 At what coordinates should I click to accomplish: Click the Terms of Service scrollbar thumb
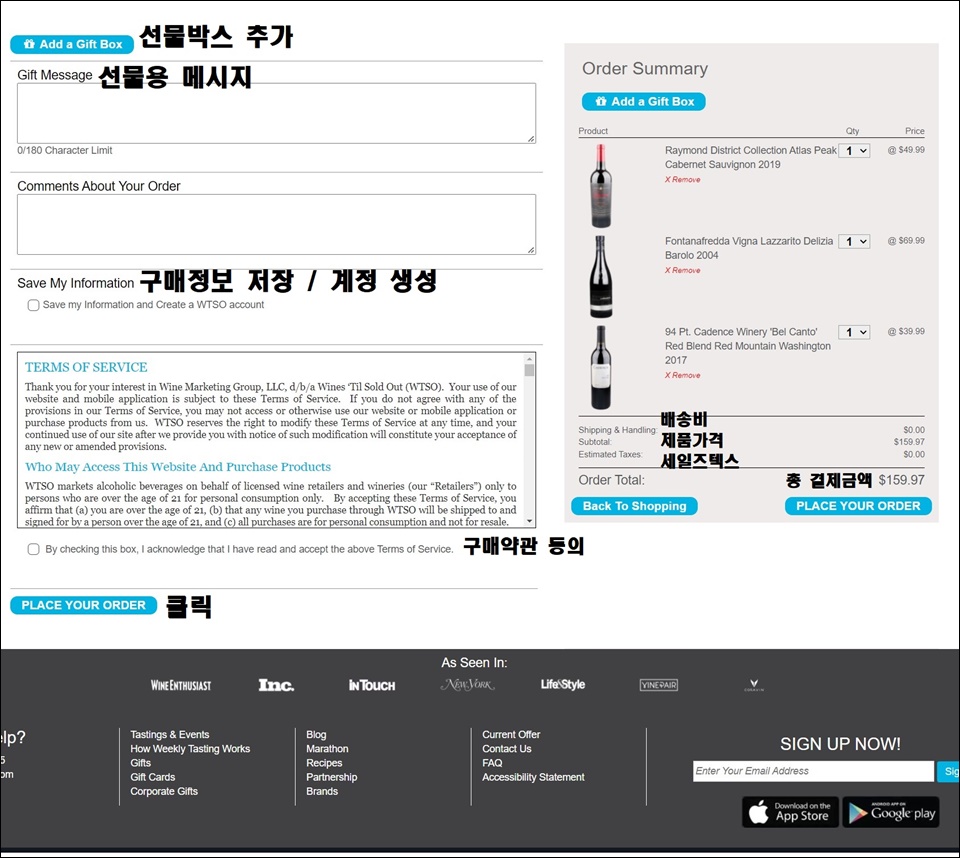pyautogui.click(x=529, y=370)
